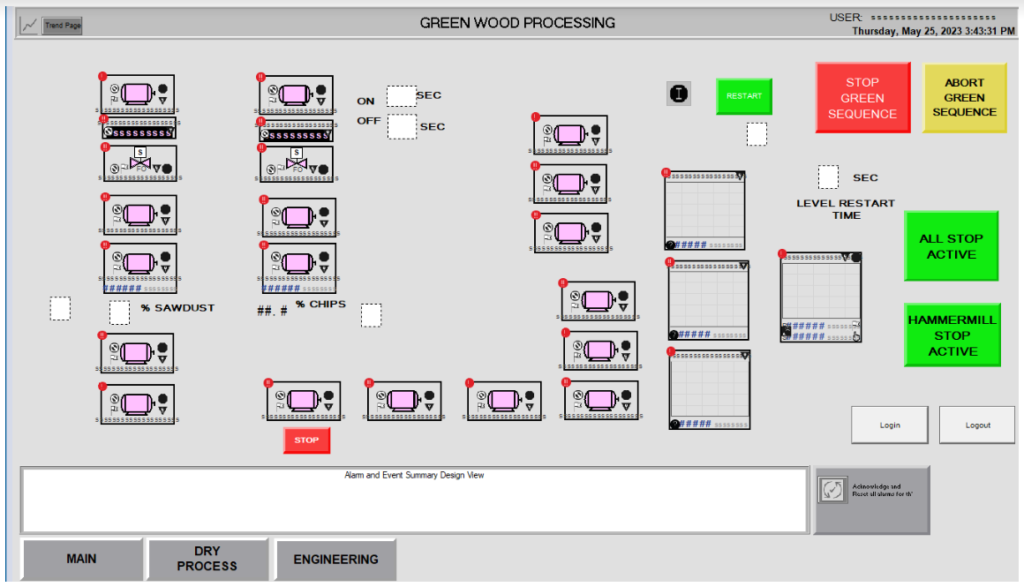
Task: Click the motor faceplate above the red STOP button
Action: 304,400
